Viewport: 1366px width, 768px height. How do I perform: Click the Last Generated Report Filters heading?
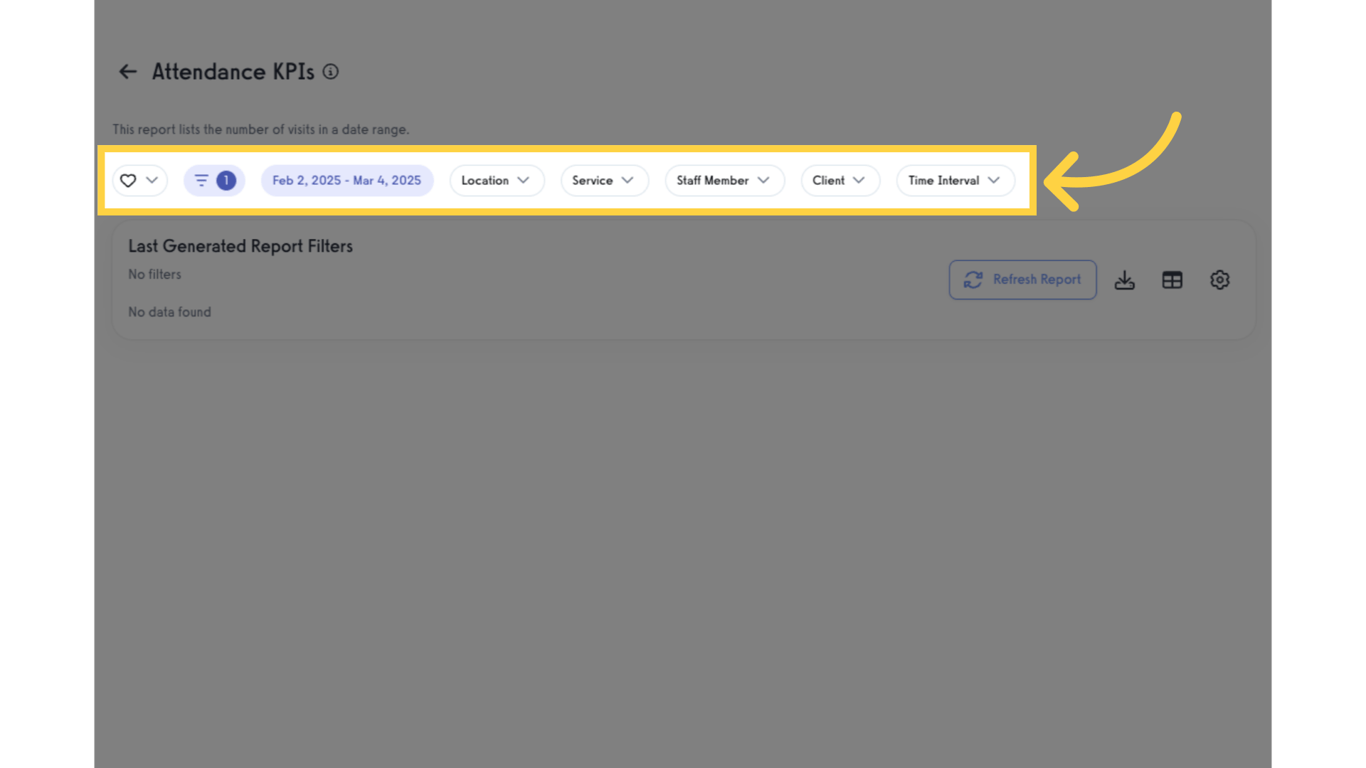240,246
